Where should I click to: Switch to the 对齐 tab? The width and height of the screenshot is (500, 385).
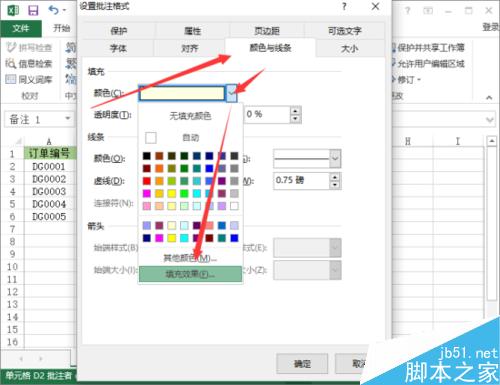[190, 49]
